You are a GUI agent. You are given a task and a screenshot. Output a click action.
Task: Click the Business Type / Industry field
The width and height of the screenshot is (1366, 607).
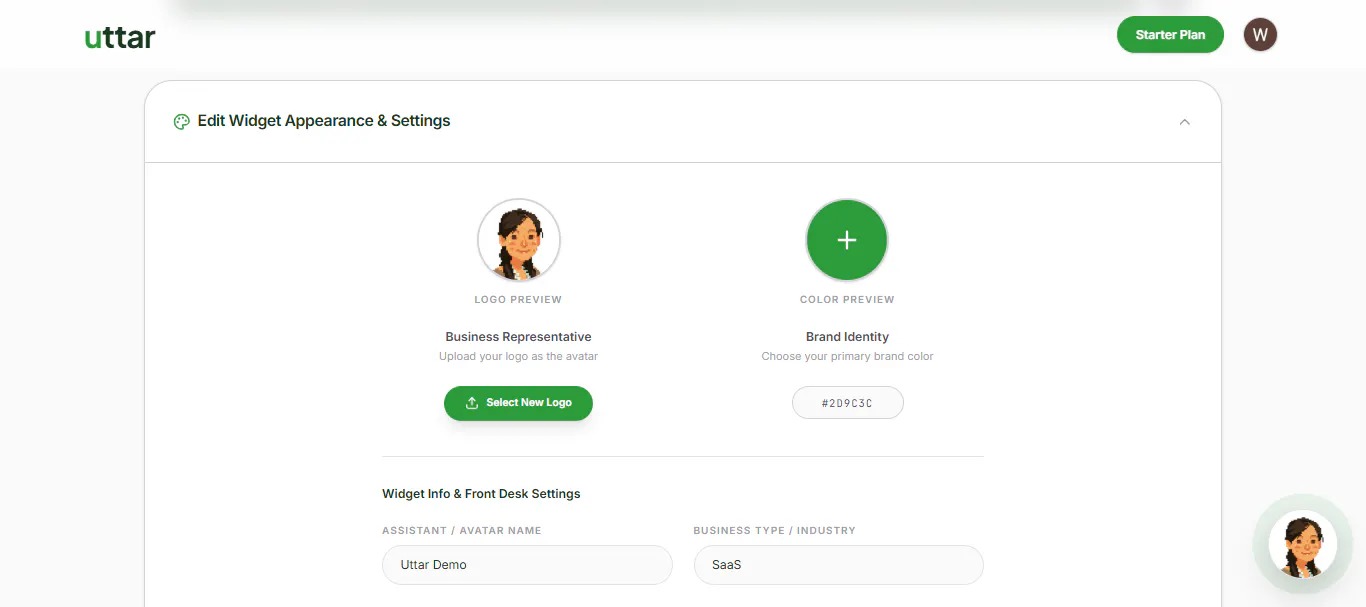(838, 565)
